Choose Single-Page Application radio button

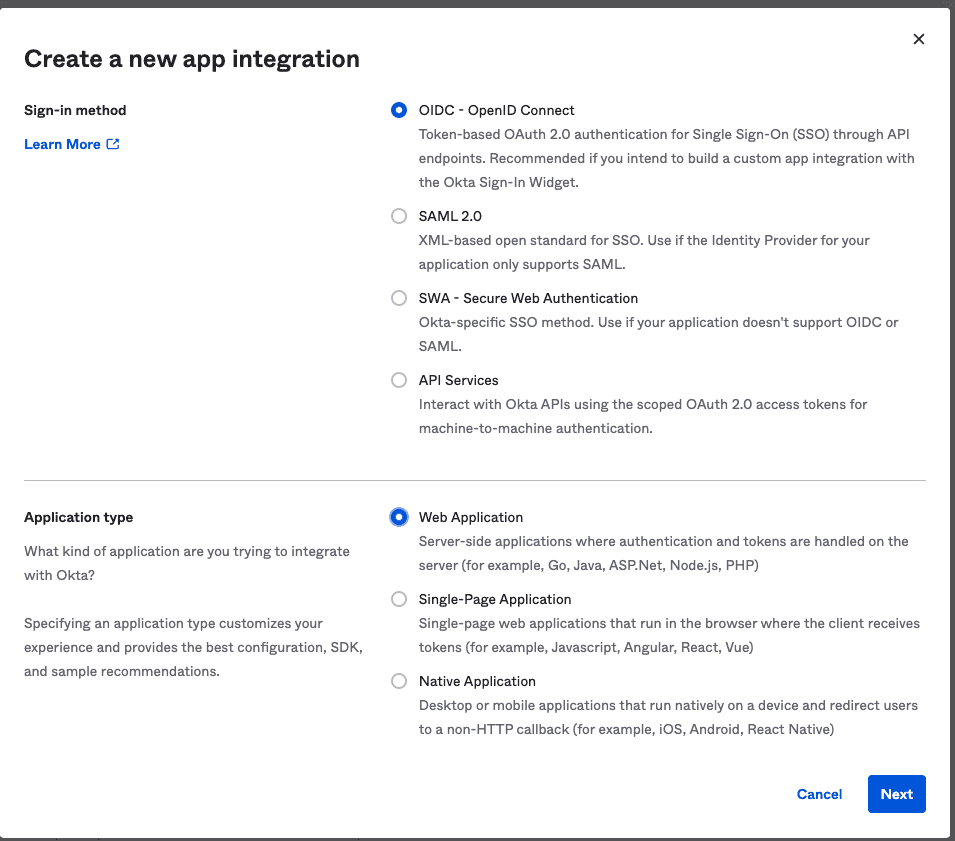[x=399, y=599]
